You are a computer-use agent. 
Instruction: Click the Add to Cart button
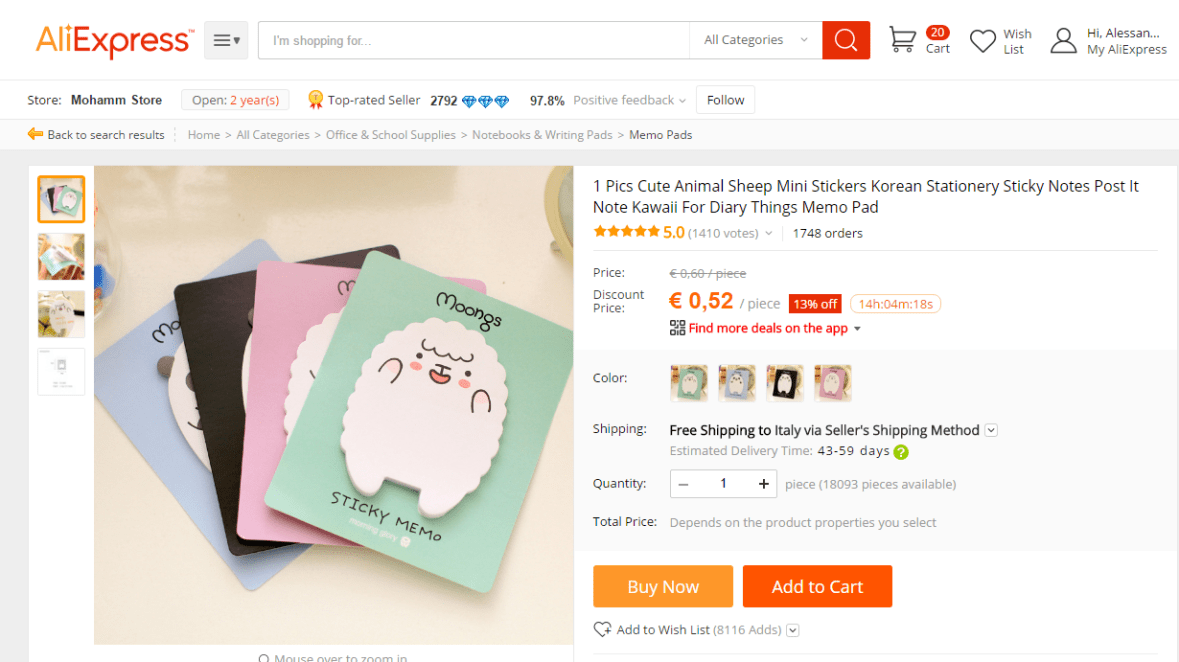[817, 587]
